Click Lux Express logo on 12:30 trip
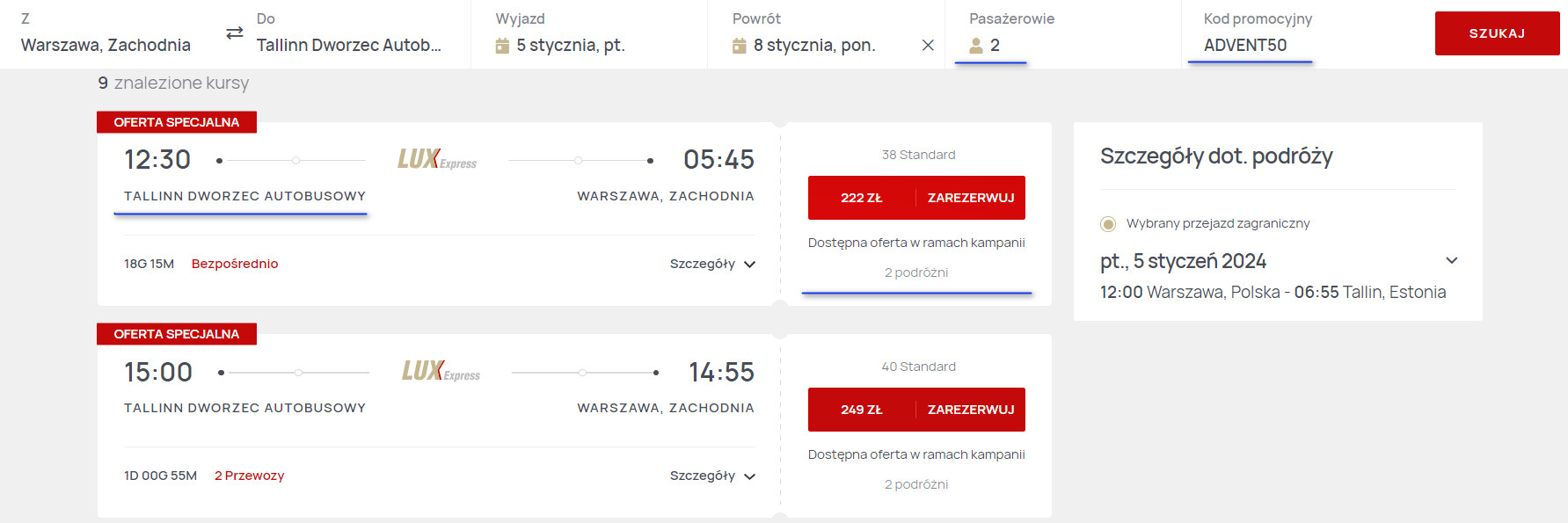The height and width of the screenshot is (523, 1568). click(437, 159)
